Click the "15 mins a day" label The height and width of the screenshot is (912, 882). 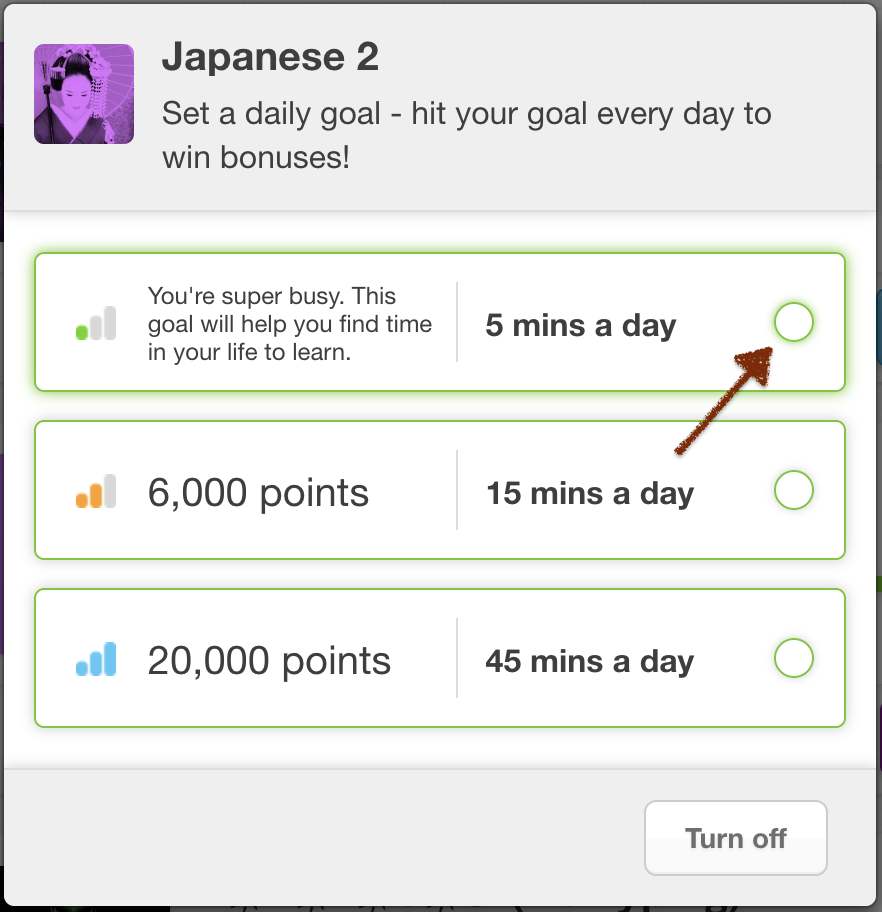[x=590, y=494]
